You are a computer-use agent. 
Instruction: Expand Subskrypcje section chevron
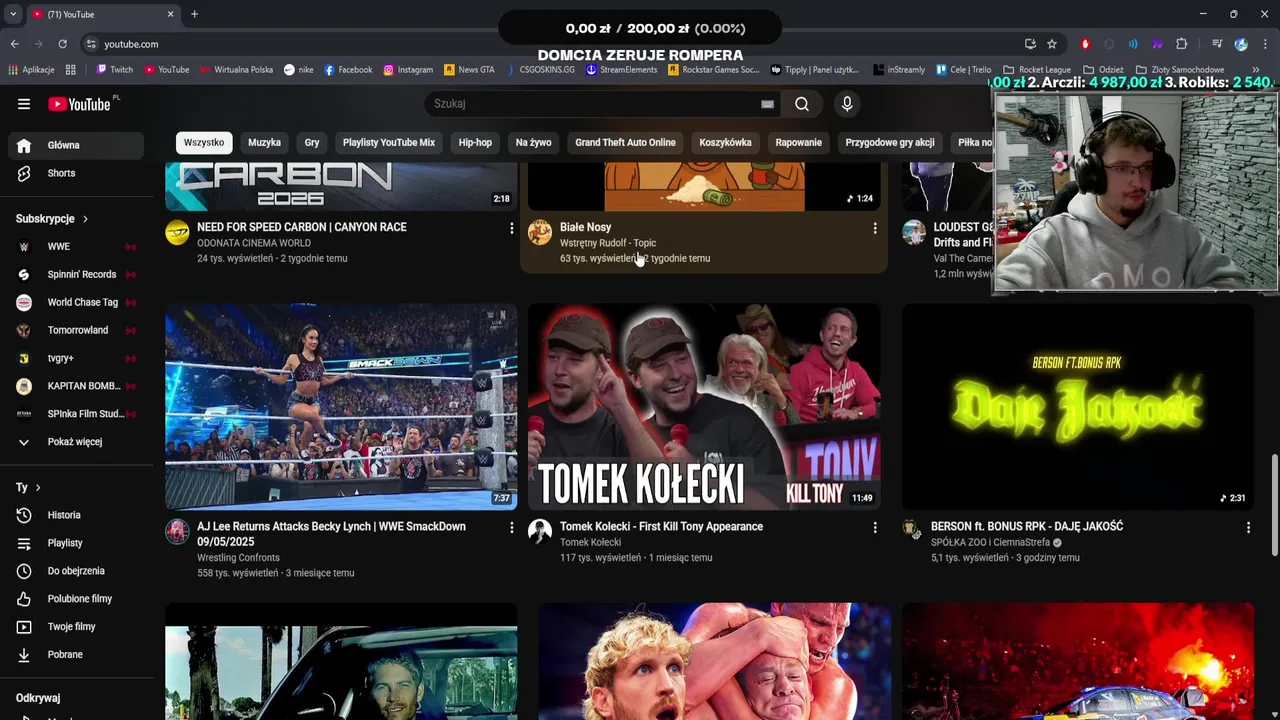pos(85,219)
